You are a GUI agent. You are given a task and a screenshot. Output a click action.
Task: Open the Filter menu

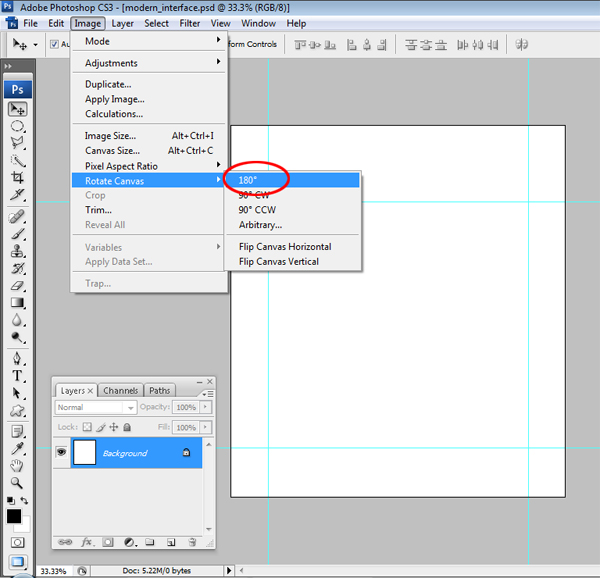pos(190,23)
